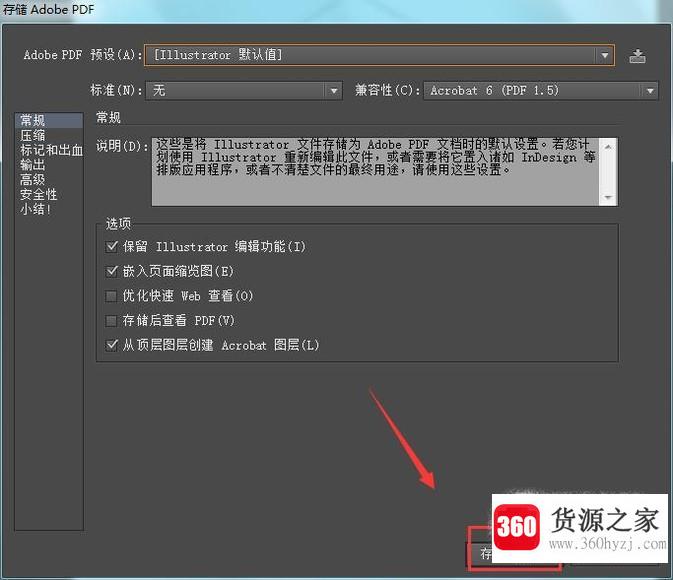Click inside the 说明 description text box
673x580 pixels.
pos(376,172)
